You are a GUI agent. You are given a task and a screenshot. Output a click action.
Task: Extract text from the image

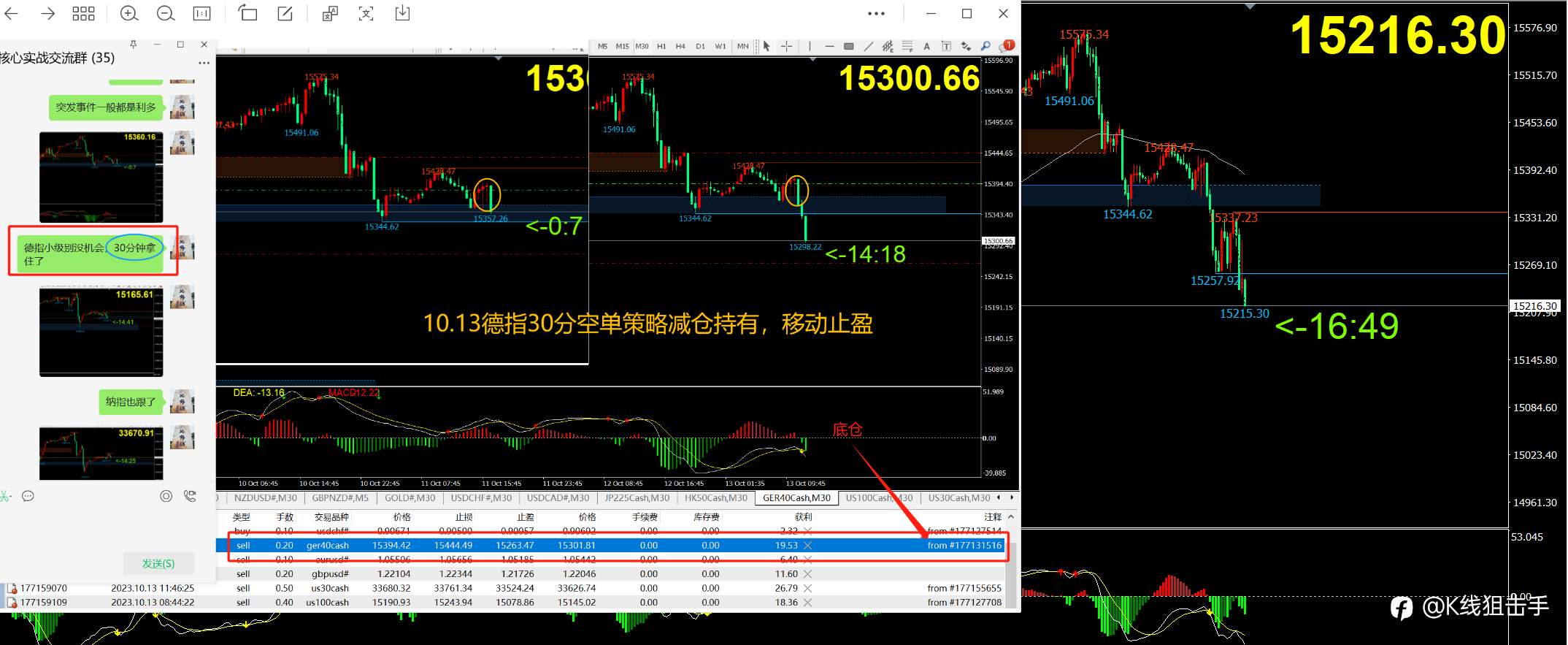tap(366, 13)
